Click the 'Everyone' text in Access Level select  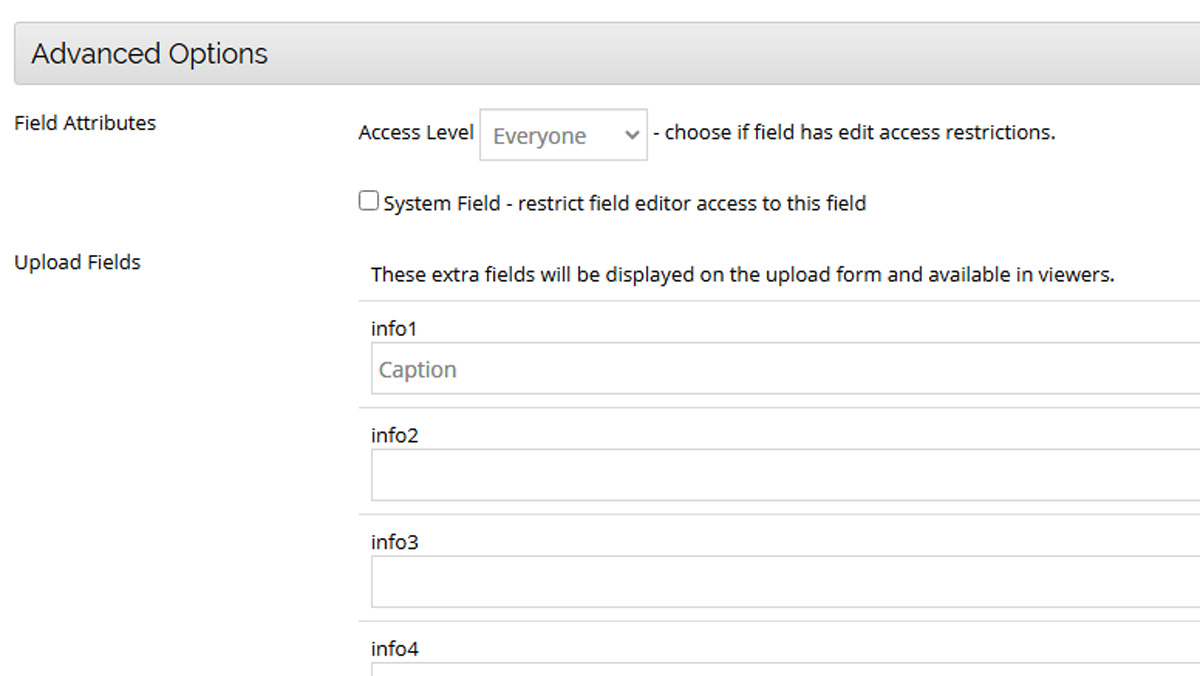pyautogui.click(x=539, y=137)
